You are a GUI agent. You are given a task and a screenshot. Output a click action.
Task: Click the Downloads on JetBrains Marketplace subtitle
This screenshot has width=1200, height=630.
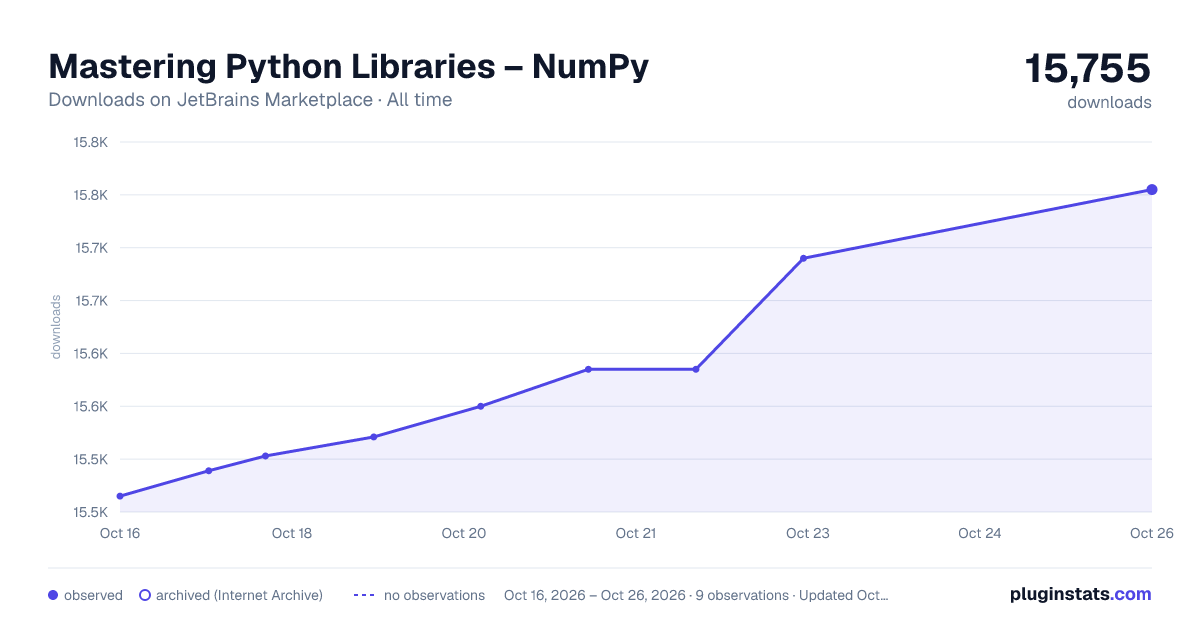click(250, 100)
